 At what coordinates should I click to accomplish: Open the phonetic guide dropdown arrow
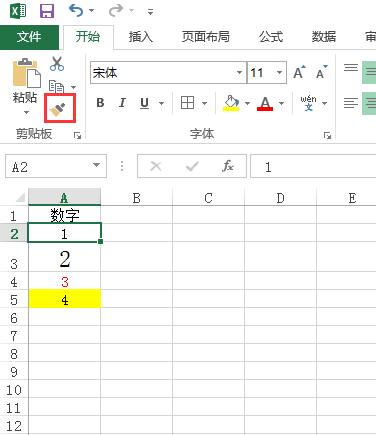coord(324,103)
